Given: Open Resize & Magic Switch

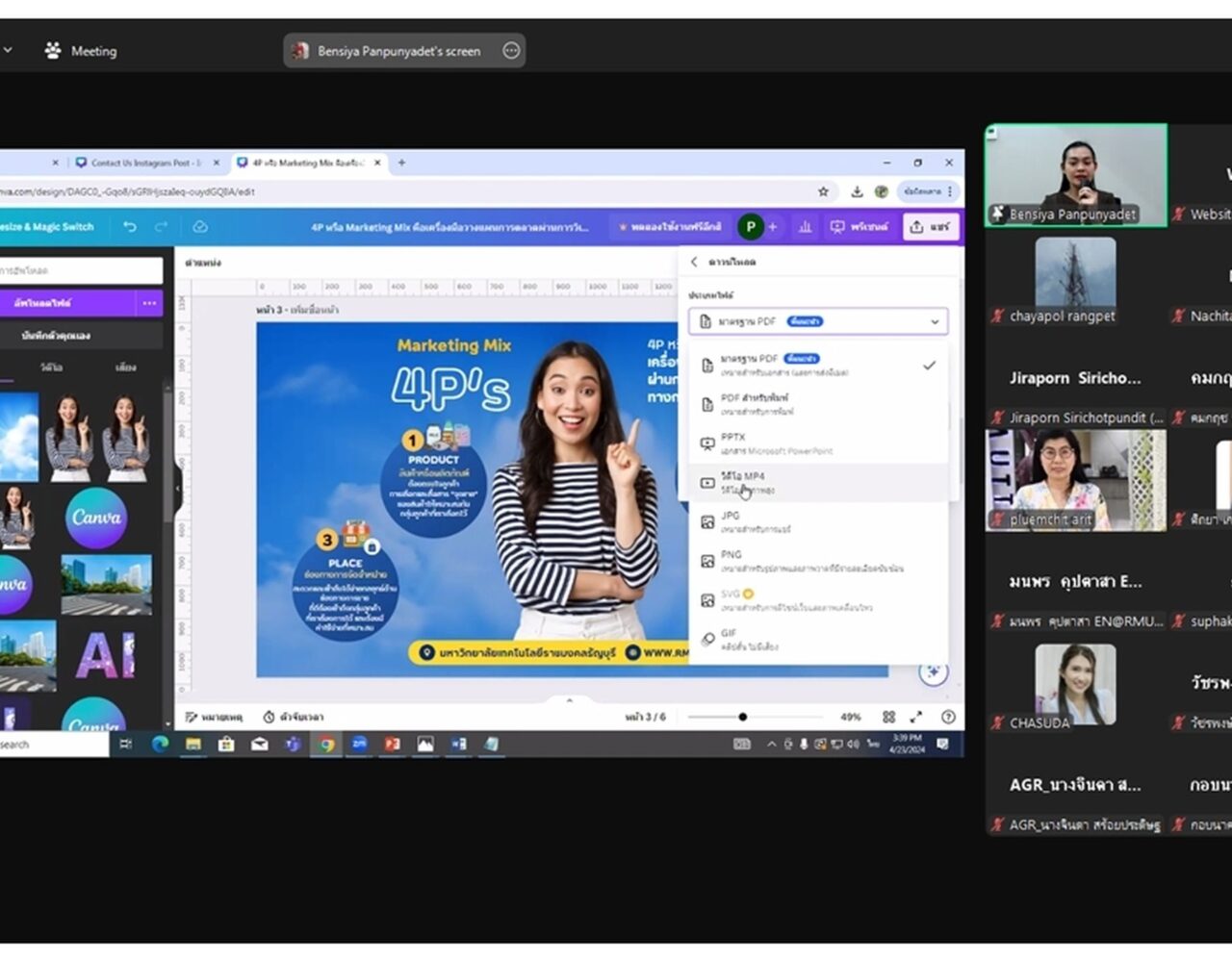Looking at the screenshot, I should pos(48,227).
